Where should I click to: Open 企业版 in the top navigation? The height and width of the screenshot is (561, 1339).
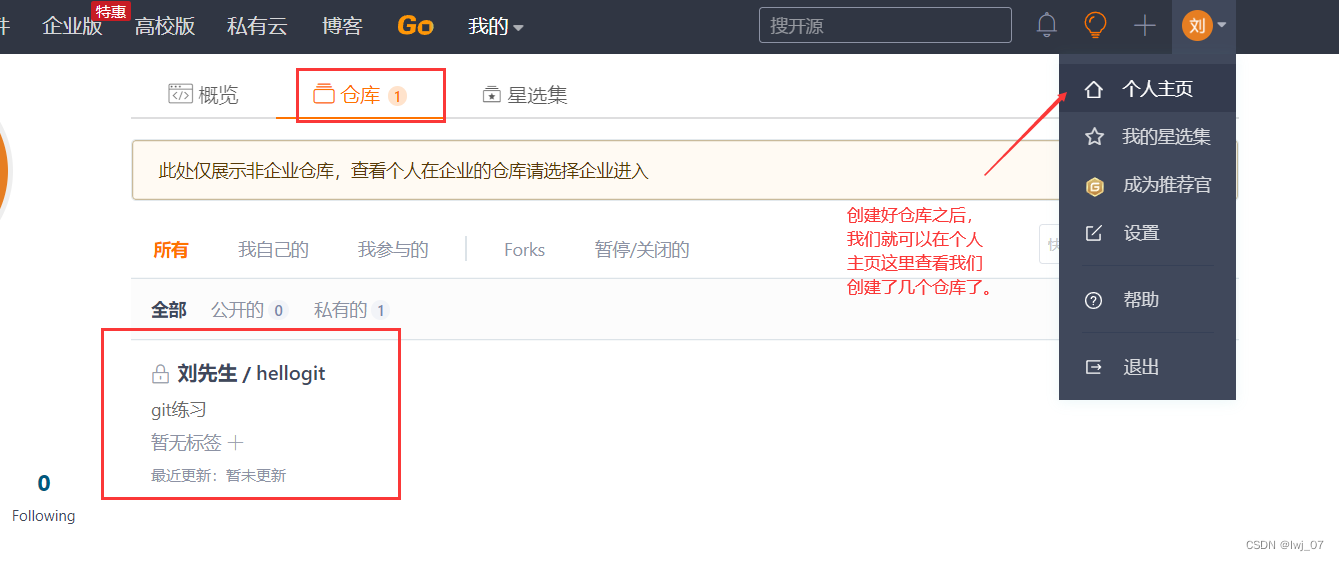point(72,26)
